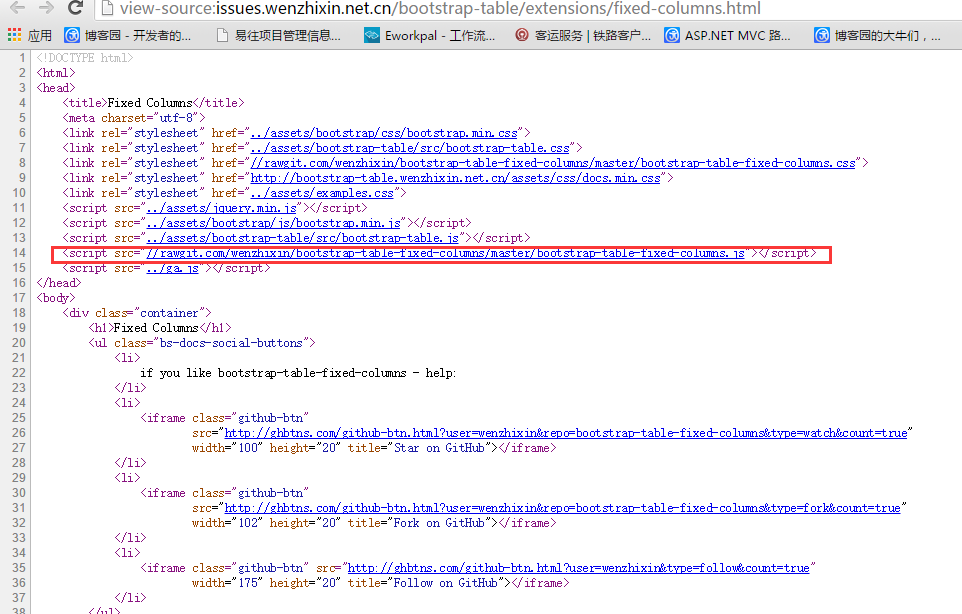The height and width of the screenshot is (614, 962).
Task: Open the ghbtns link with type=follow
Action: coord(578,568)
